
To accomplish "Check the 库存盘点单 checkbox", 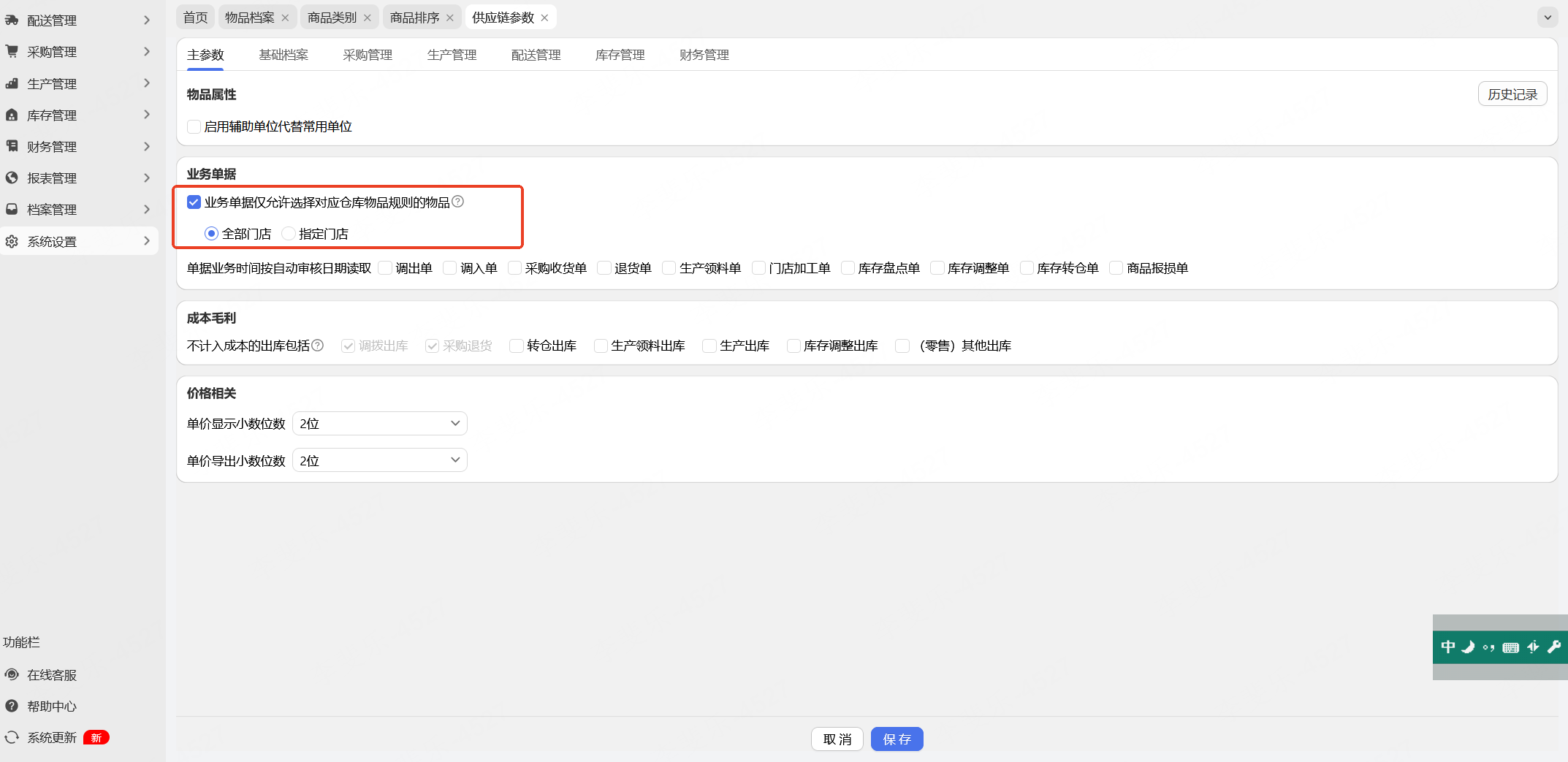I will point(848,268).
